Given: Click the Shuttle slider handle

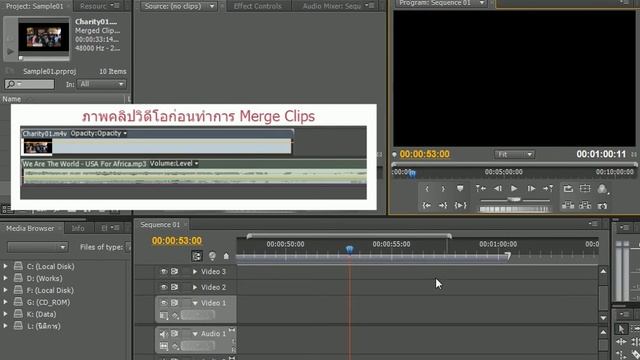Looking at the screenshot, I should 514,200.
